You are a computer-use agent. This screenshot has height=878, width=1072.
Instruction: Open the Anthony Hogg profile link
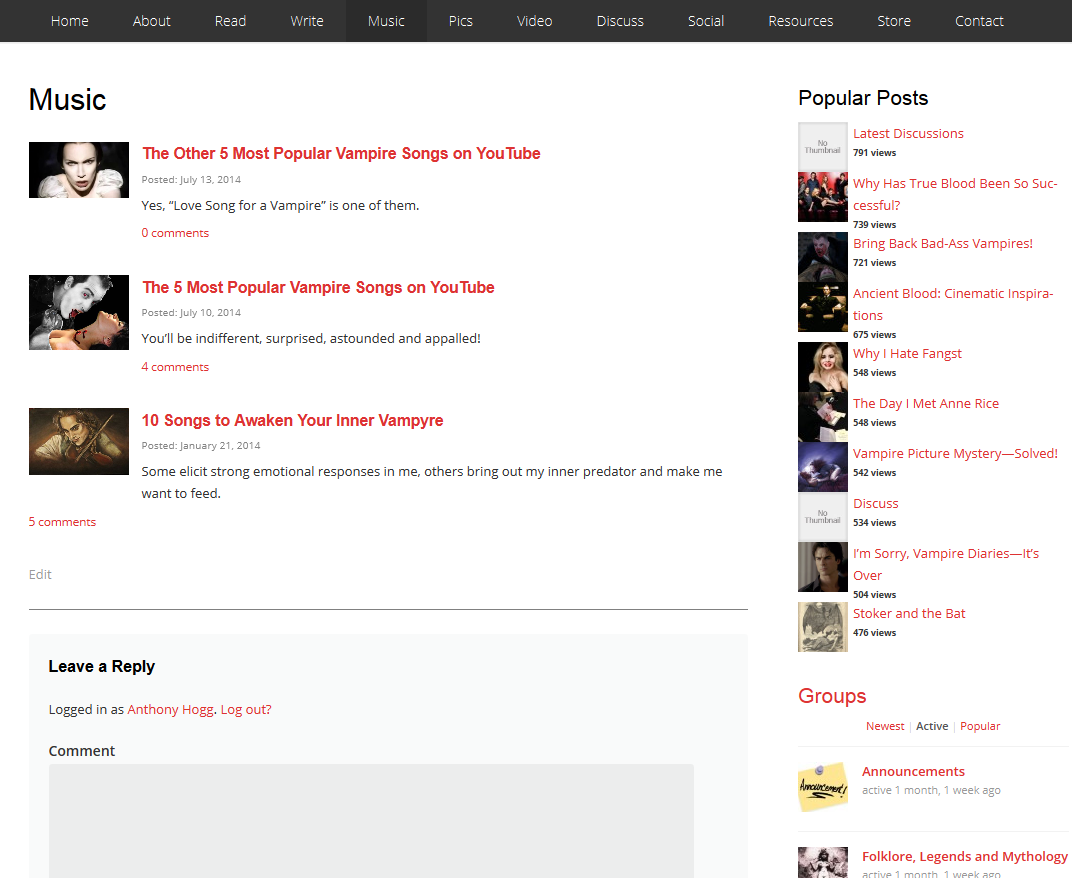[170, 710]
